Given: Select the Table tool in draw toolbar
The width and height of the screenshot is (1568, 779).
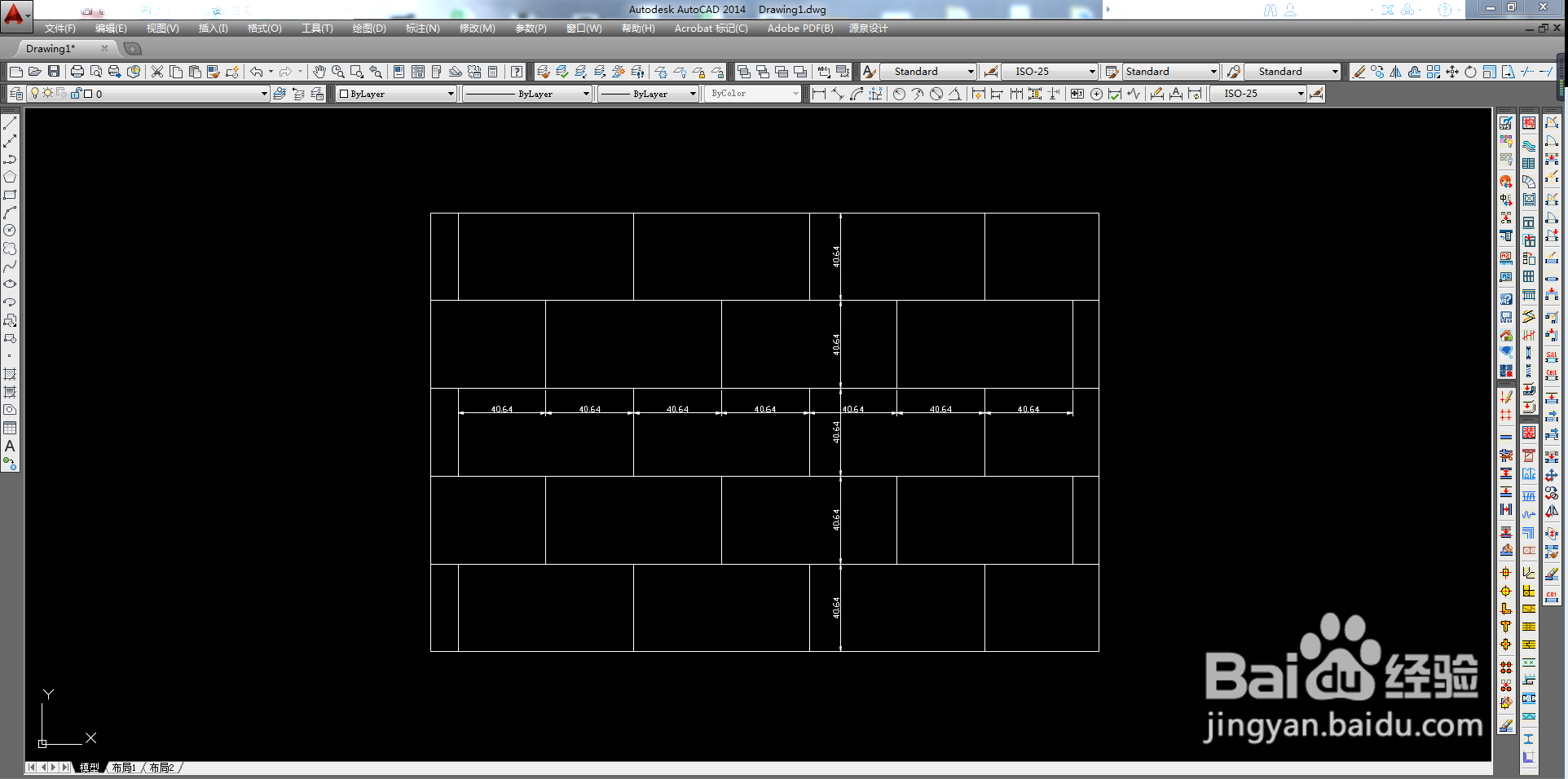Looking at the screenshot, I should [x=10, y=428].
